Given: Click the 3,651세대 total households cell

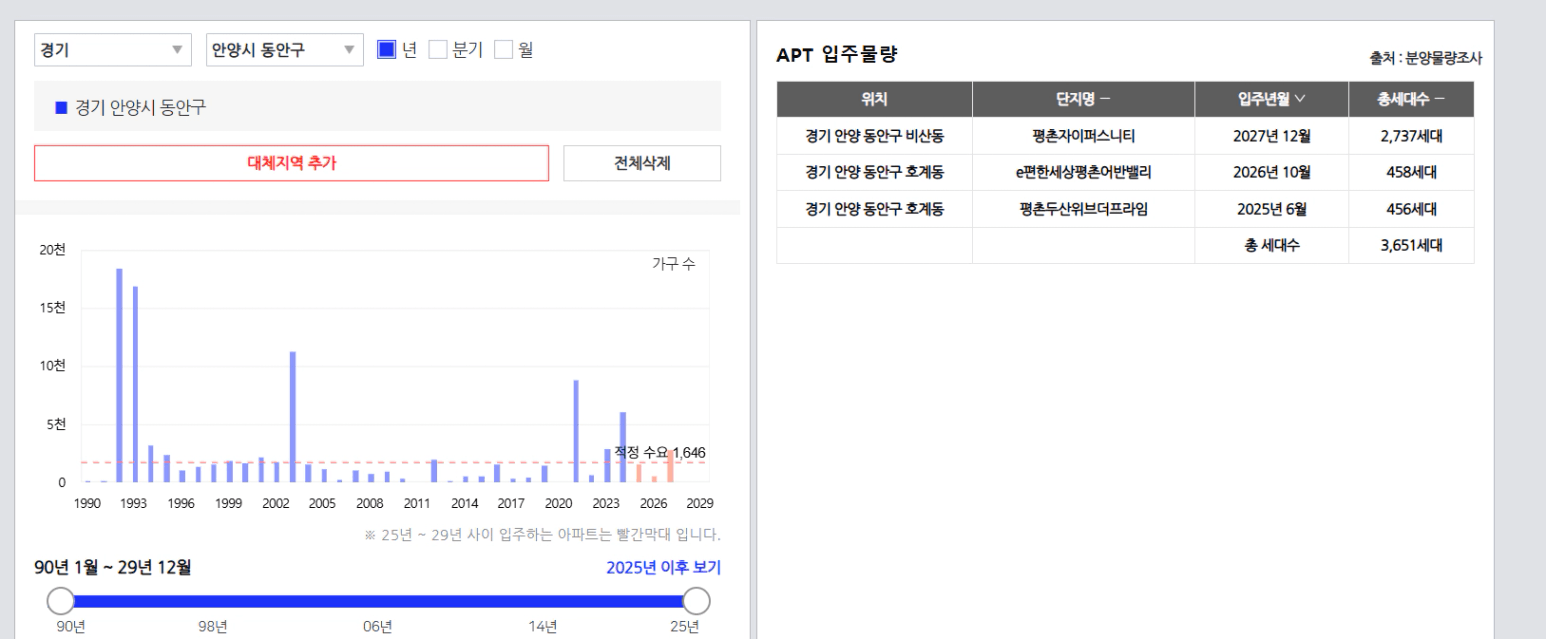Looking at the screenshot, I should pyautogui.click(x=1411, y=244).
